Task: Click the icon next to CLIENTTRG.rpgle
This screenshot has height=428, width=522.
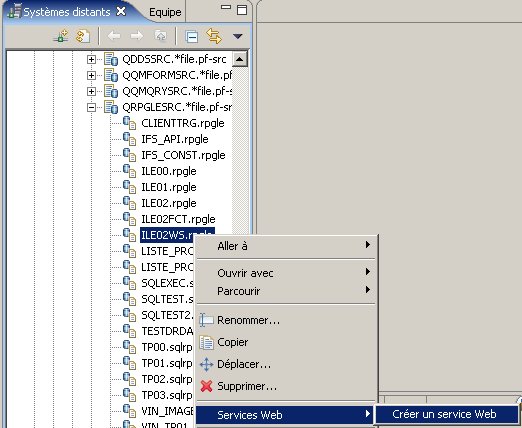Action: tap(129, 123)
